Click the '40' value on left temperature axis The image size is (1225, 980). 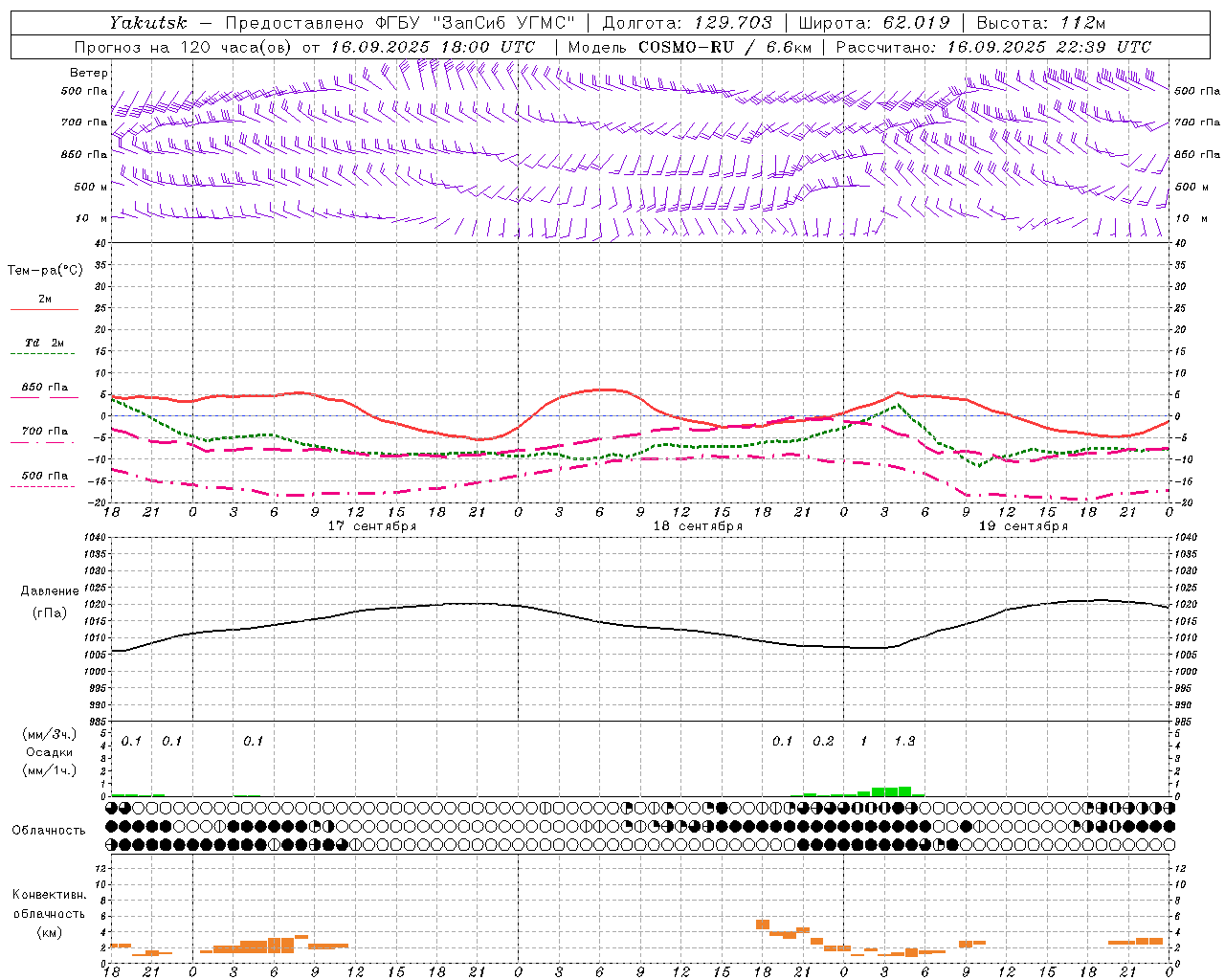tap(101, 243)
